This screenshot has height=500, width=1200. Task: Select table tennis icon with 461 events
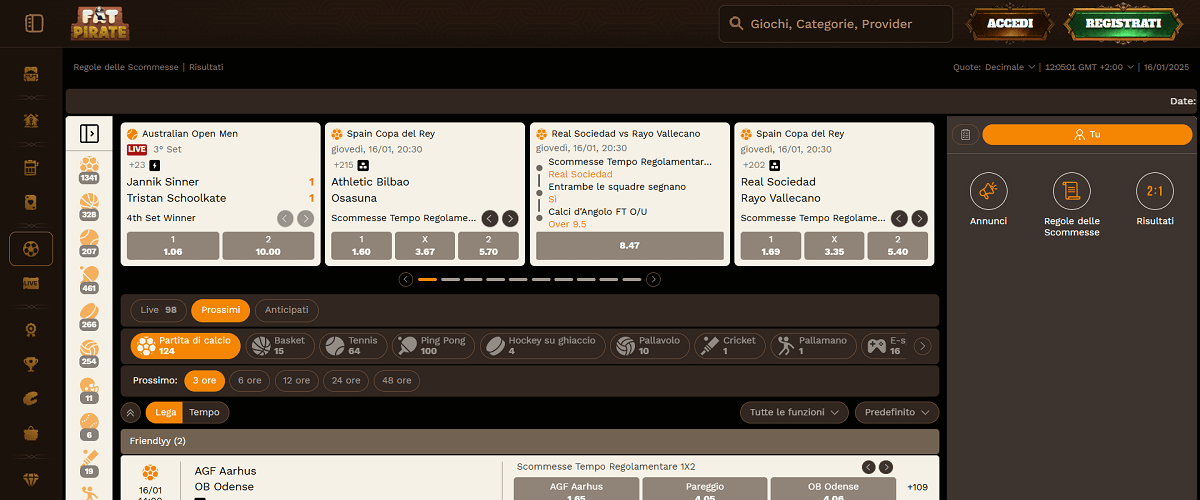click(89, 280)
